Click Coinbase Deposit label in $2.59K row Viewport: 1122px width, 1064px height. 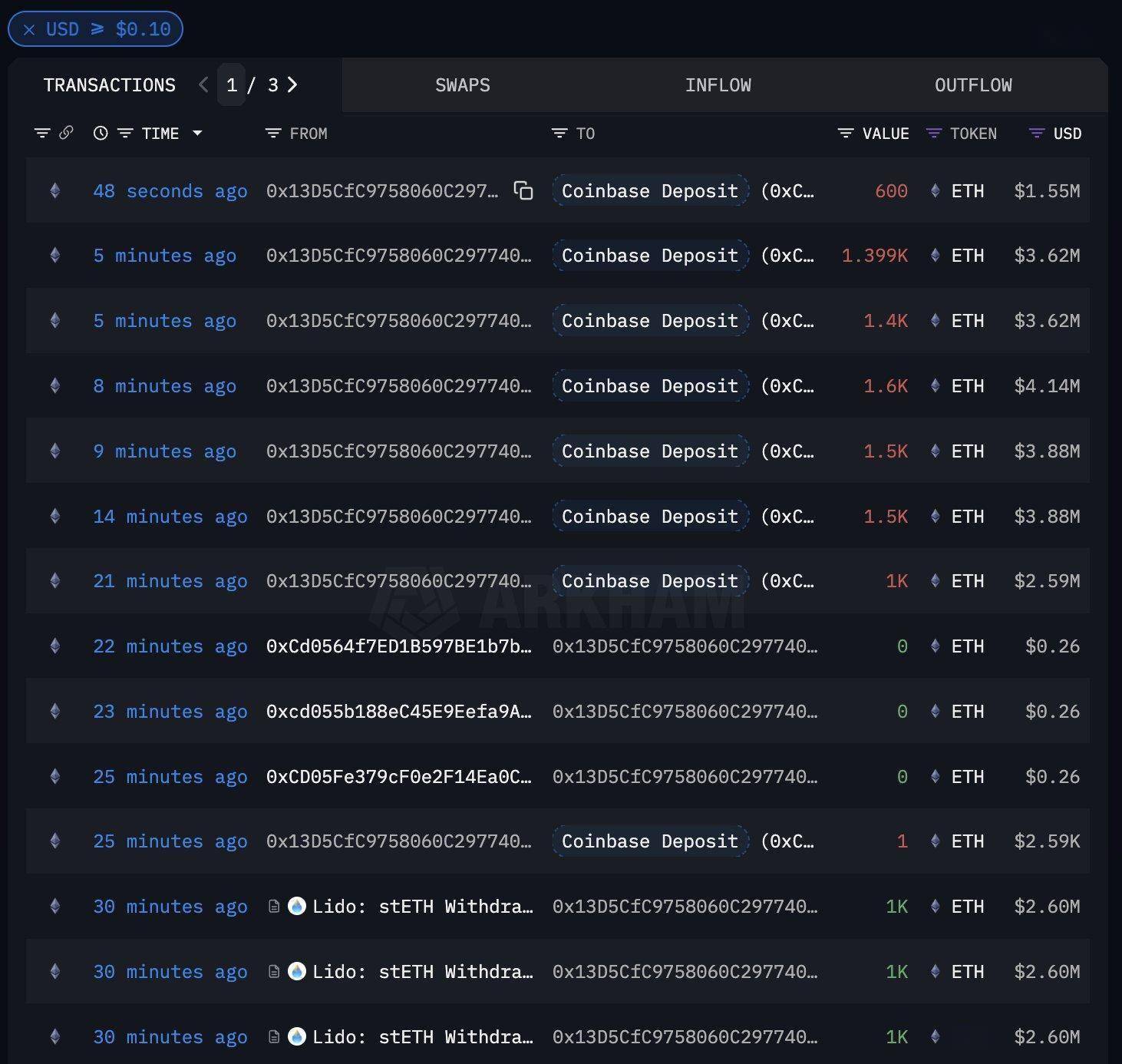(650, 841)
